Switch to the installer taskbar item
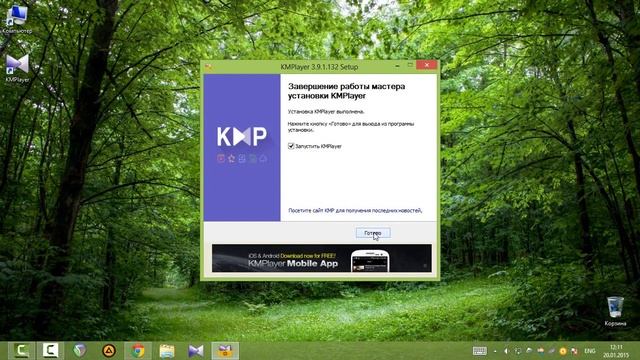The width and height of the screenshot is (640, 360). click(x=225, y=350)
